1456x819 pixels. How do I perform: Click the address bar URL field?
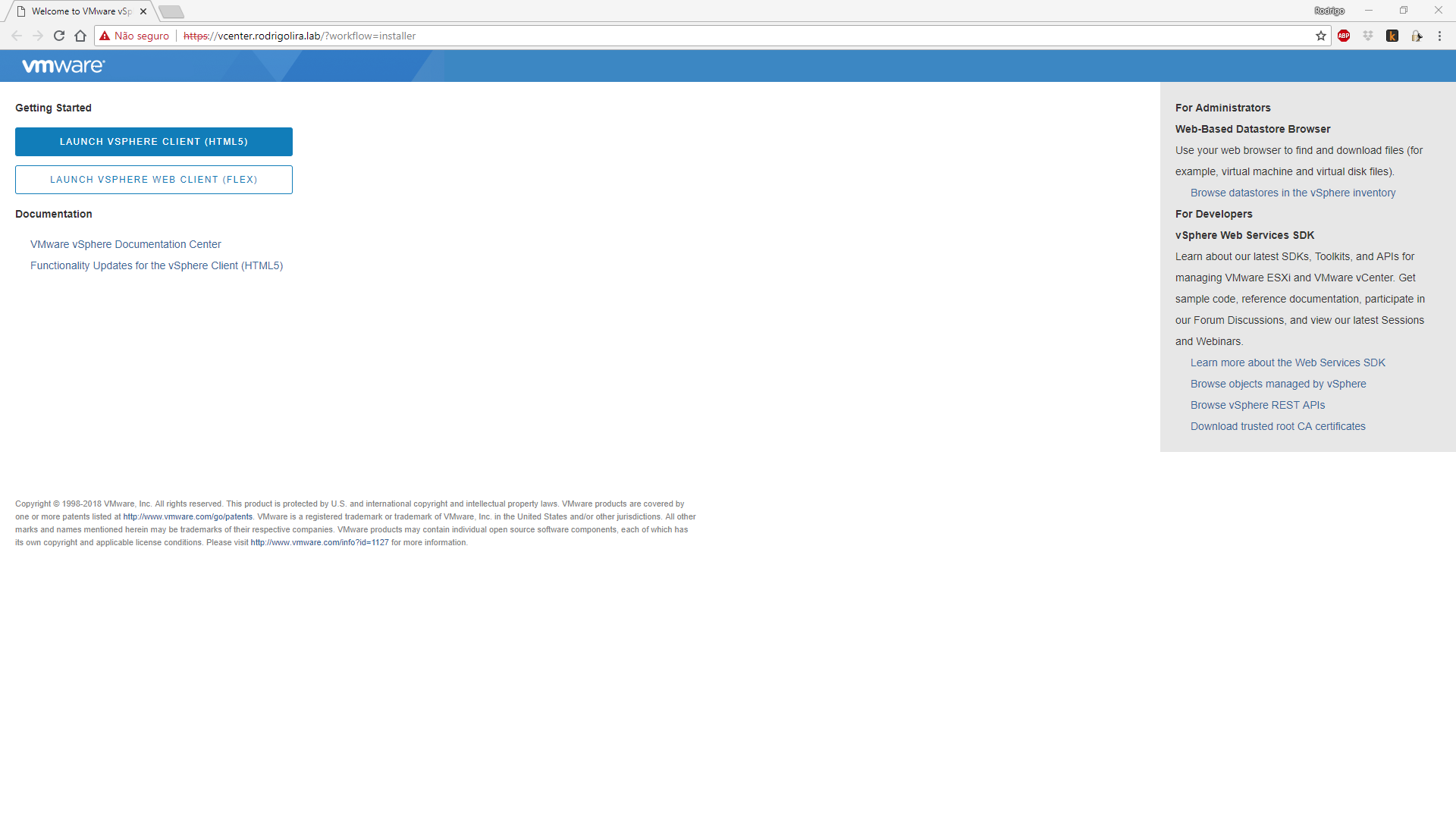pyautogui.click(x=682, y=36)
